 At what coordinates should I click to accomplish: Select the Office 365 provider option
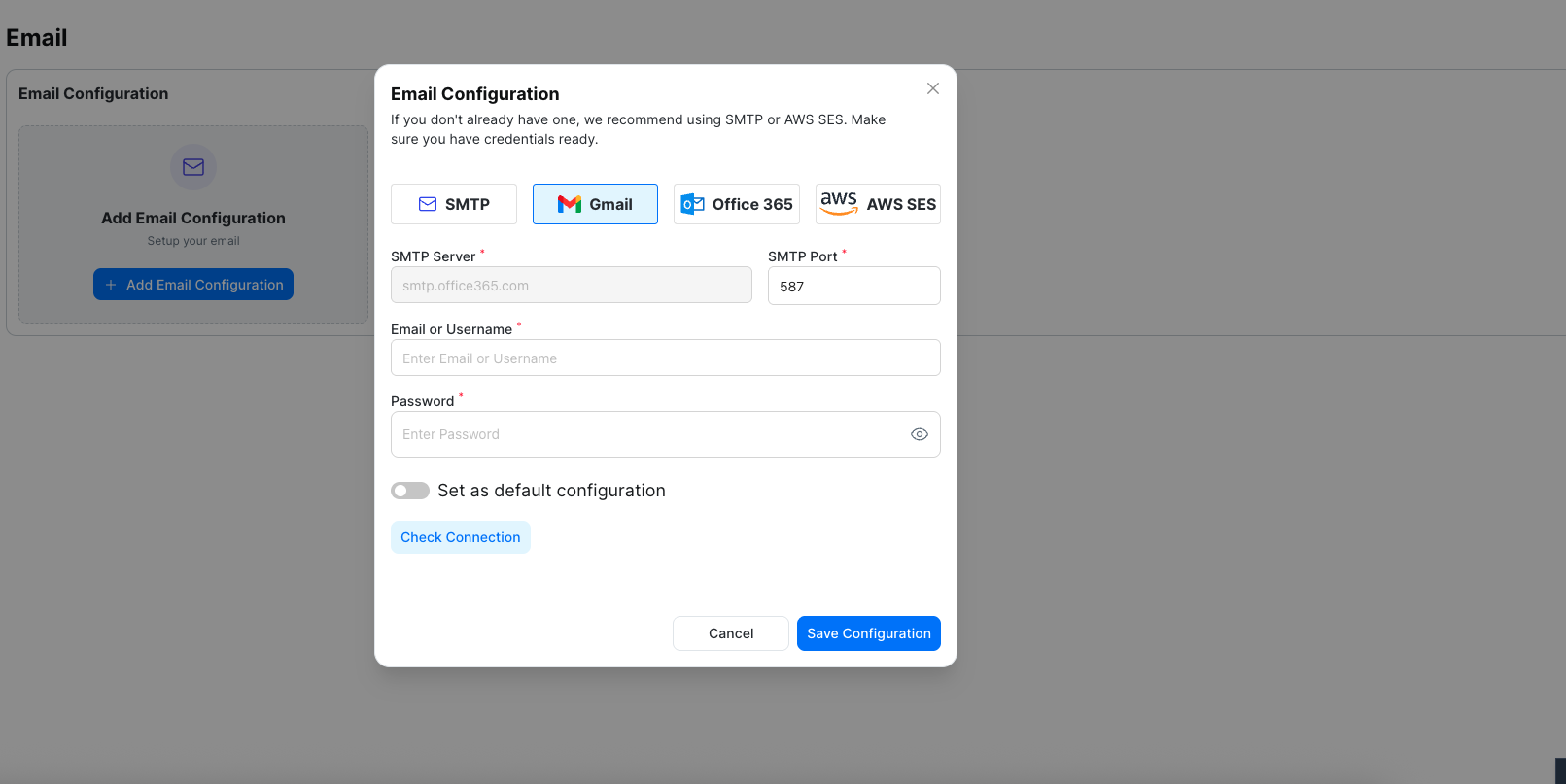(x=737, y=204)
